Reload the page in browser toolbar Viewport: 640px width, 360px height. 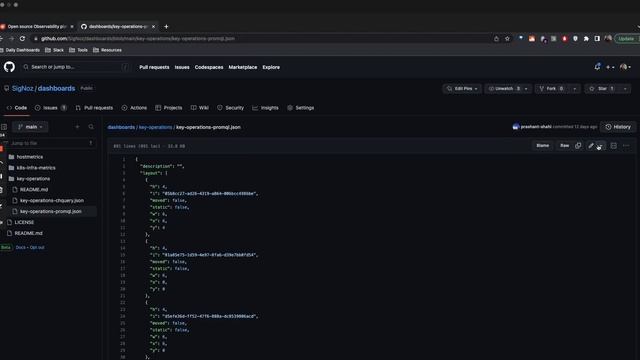point(22,38)
